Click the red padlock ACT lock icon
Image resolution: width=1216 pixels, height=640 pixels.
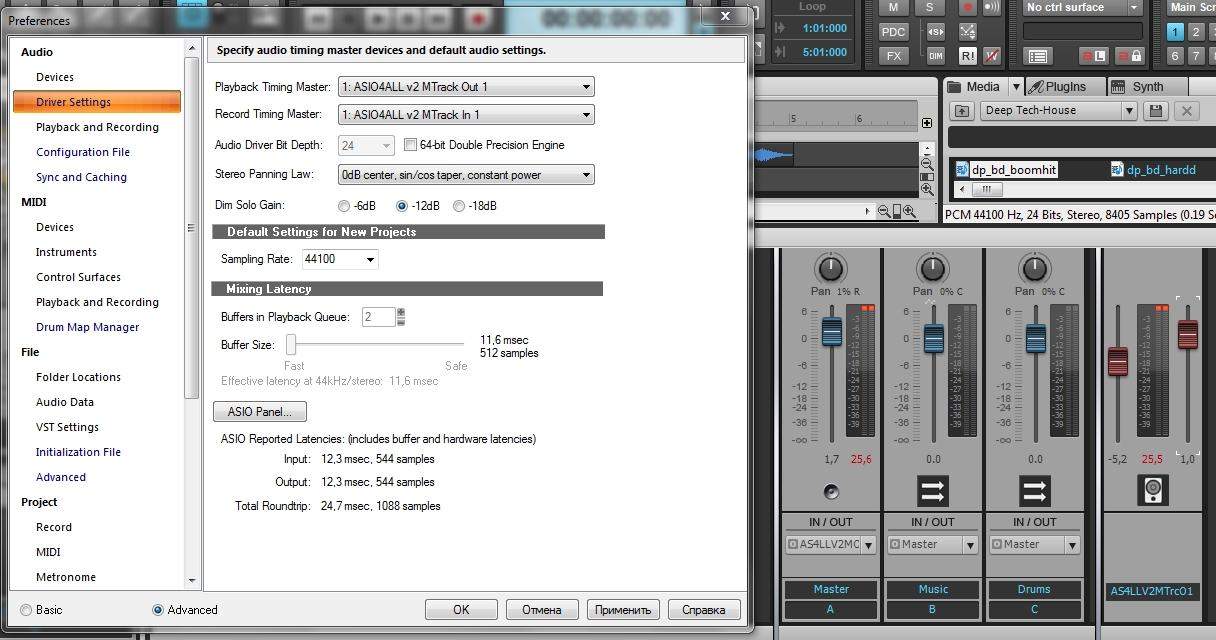1130,56
